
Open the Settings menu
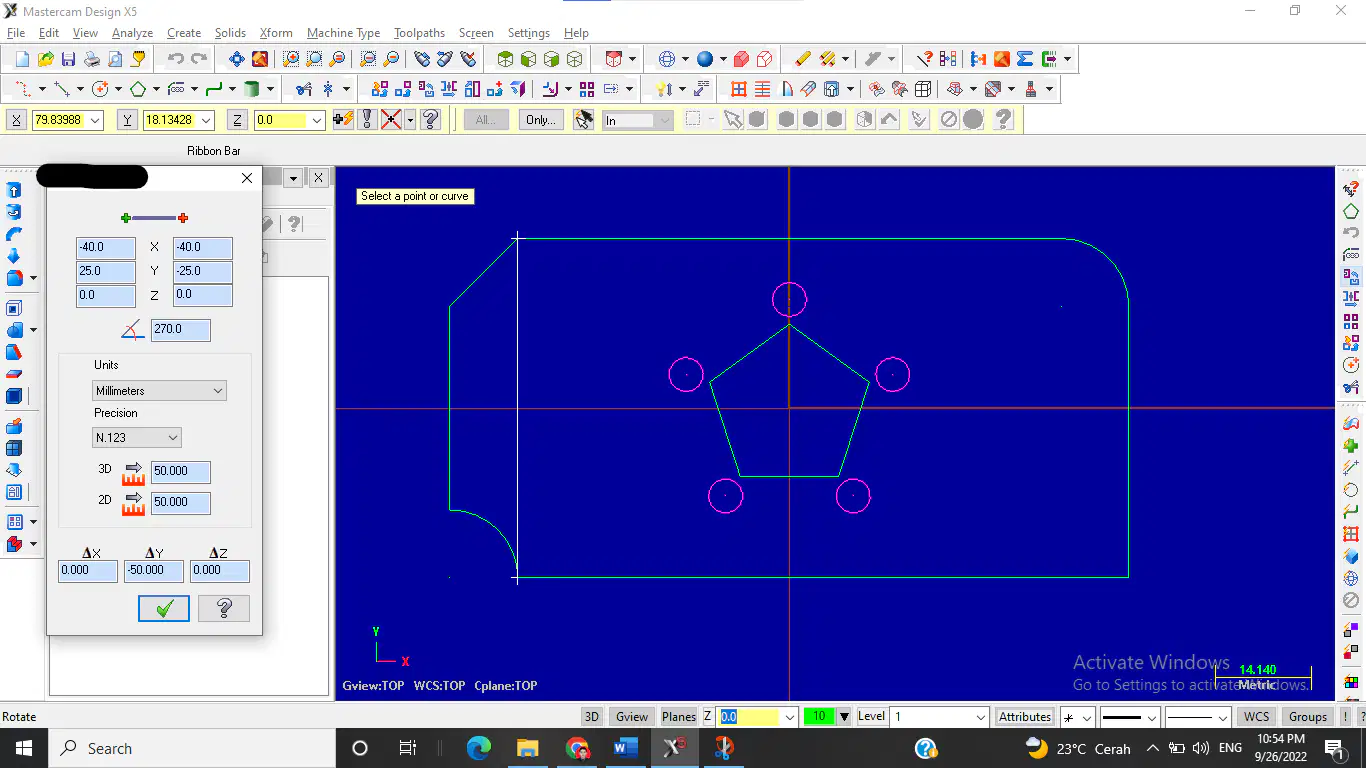pyautogui.click(x=529, y=33)
